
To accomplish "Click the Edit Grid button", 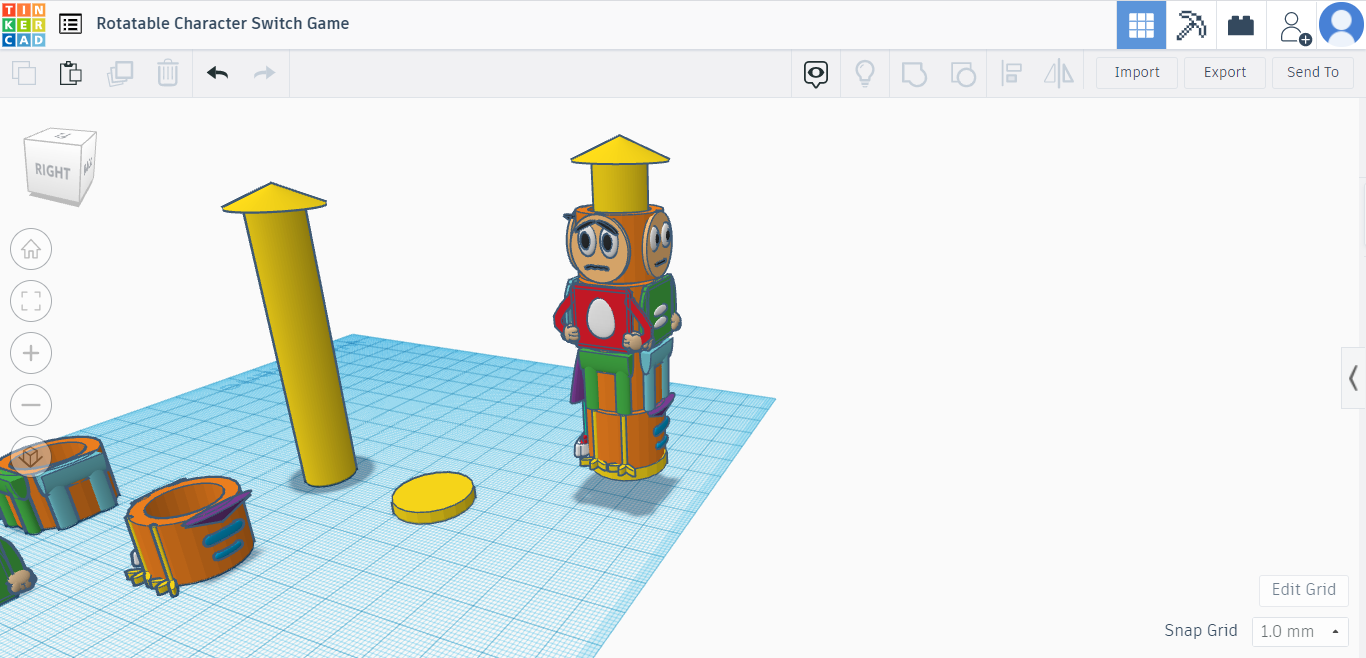I will tap(1304, 589).
